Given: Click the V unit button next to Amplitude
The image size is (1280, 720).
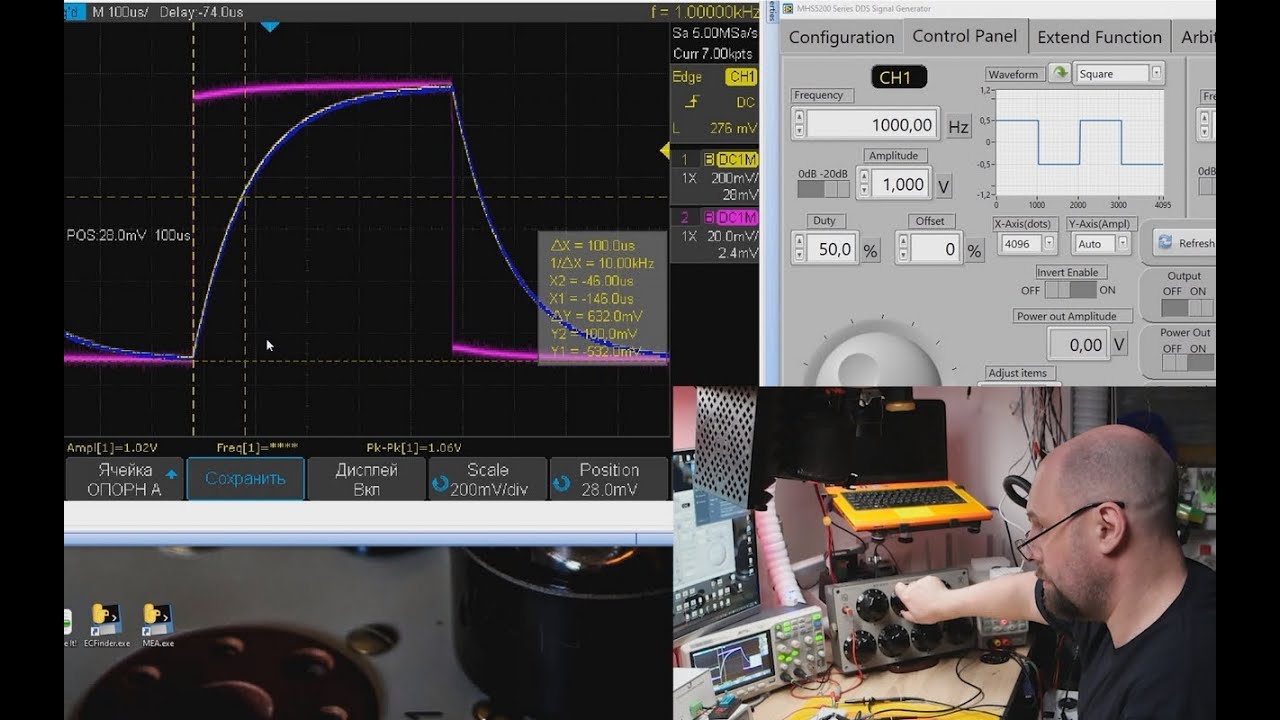Looking at the screenshot, I should [942, 185].
